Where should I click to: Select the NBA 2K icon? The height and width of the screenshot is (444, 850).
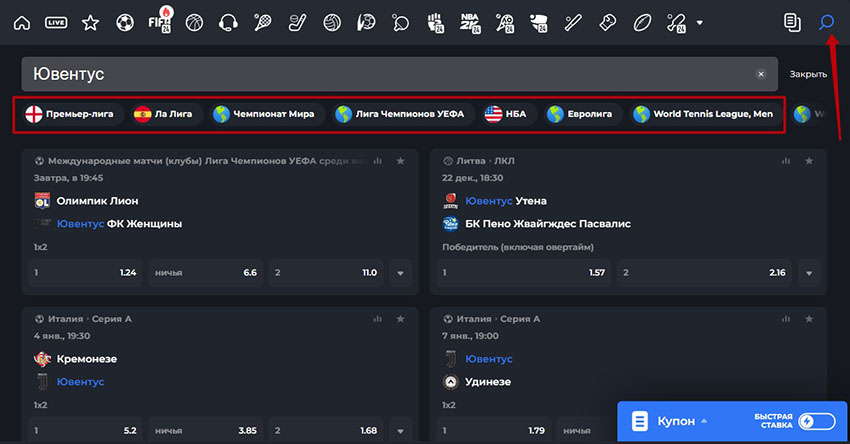click(x=470, y=23)
